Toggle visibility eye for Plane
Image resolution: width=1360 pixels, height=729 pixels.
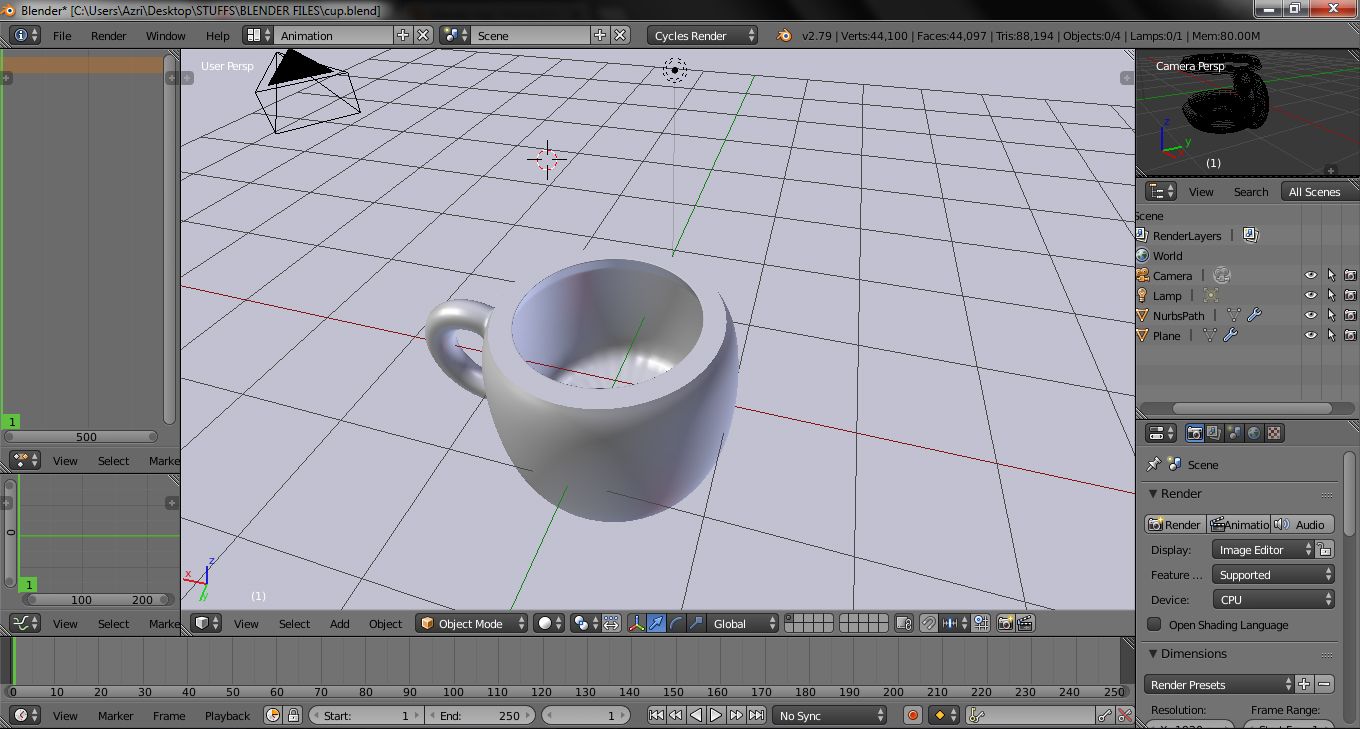point(1310,335)
